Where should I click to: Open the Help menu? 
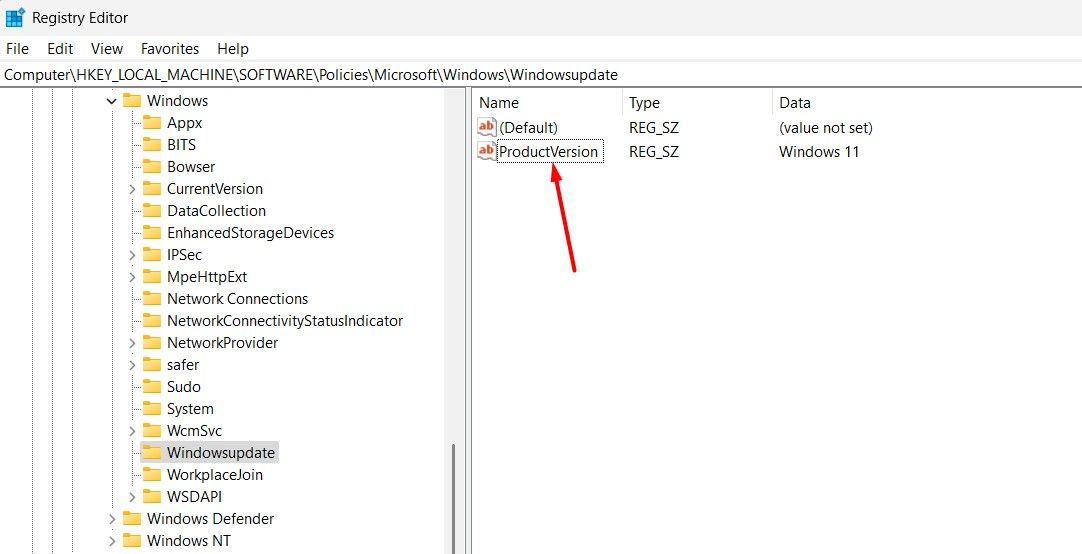coord(233,49)
